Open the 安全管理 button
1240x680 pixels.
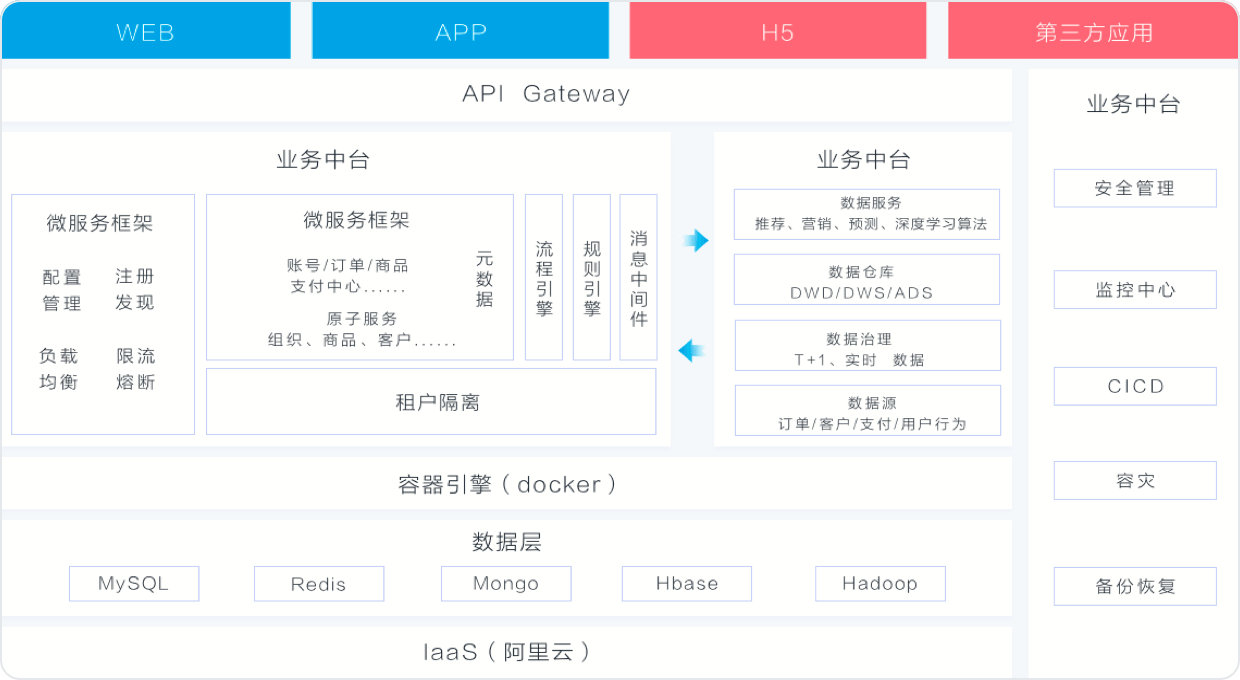pos(1135,188)
